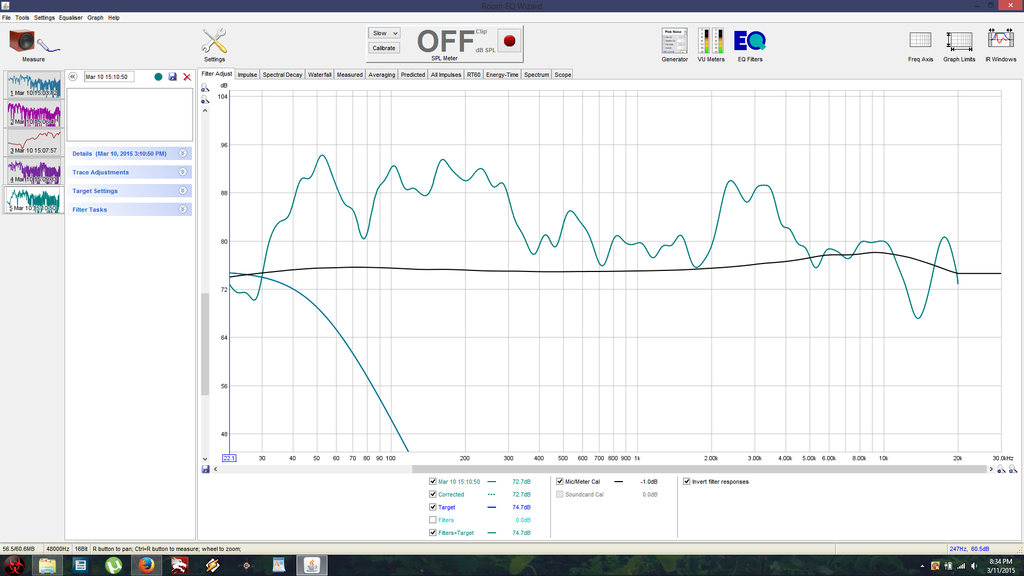Open the EQ Filters panel
1024x576 pixels.
click(750, 44)
